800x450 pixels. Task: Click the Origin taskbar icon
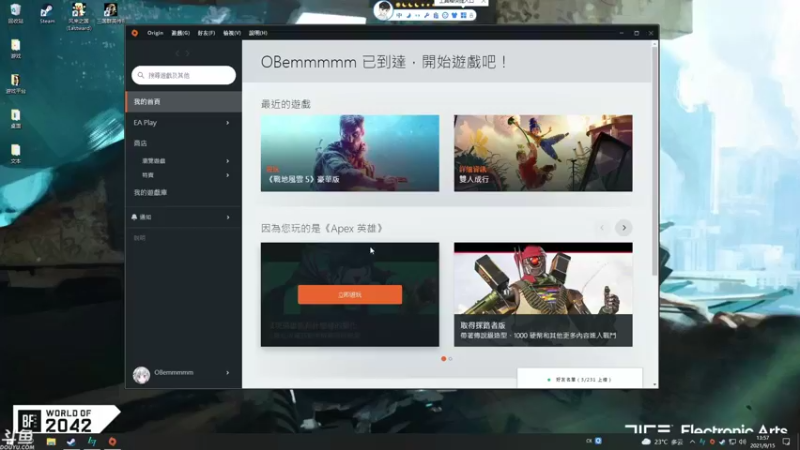[112, 441]
